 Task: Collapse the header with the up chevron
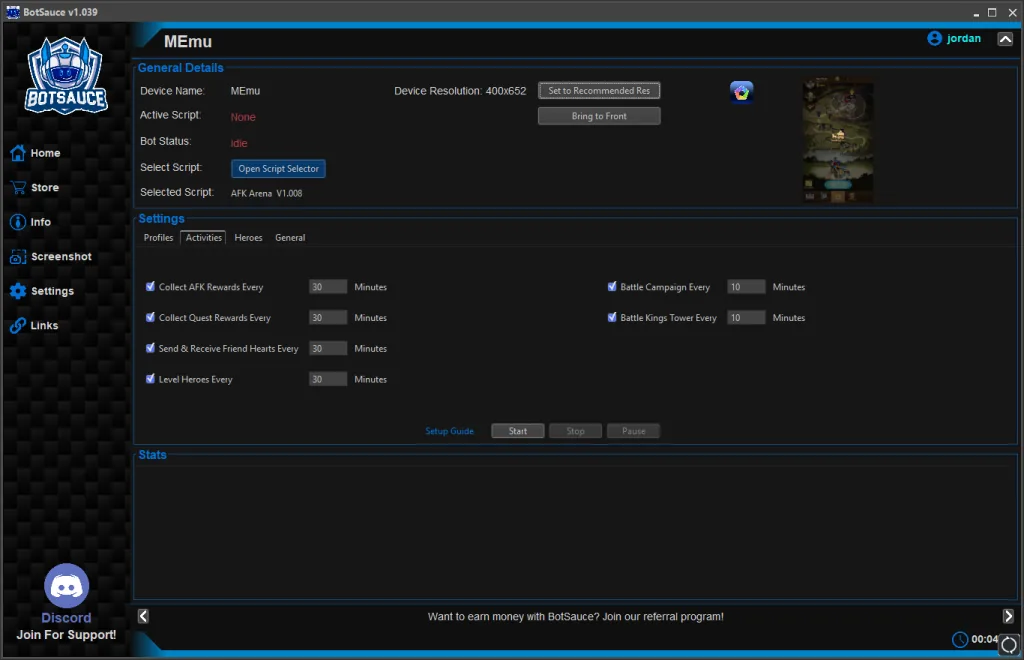[1005, 39]
